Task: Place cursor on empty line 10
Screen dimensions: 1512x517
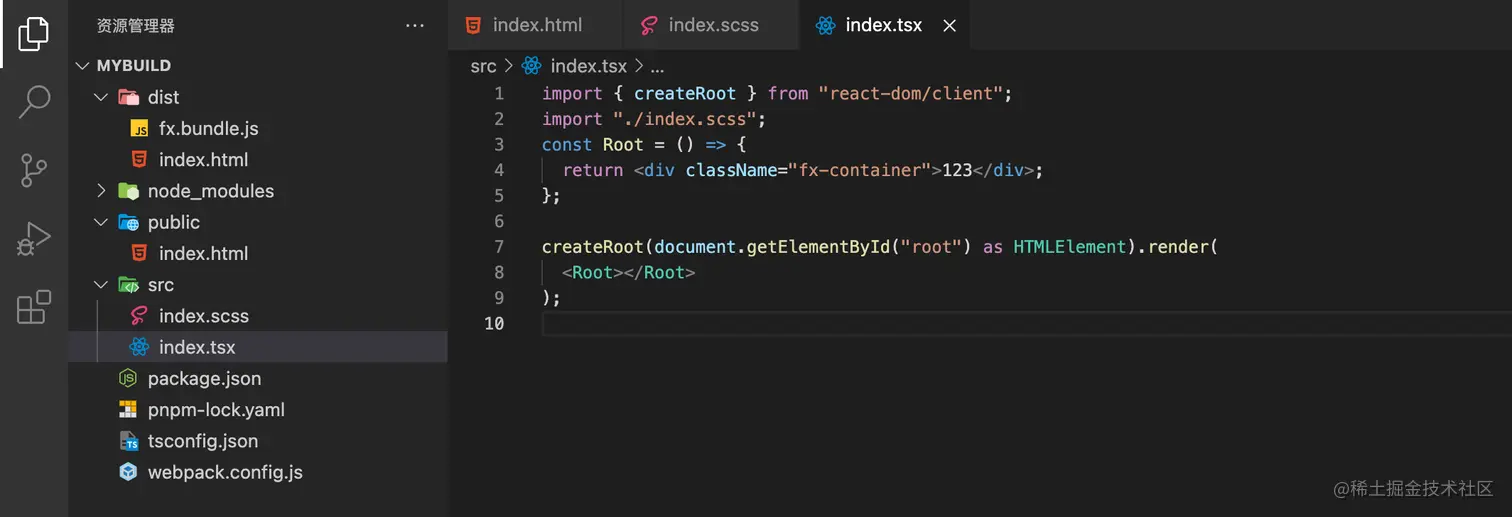Action: 1027,323
